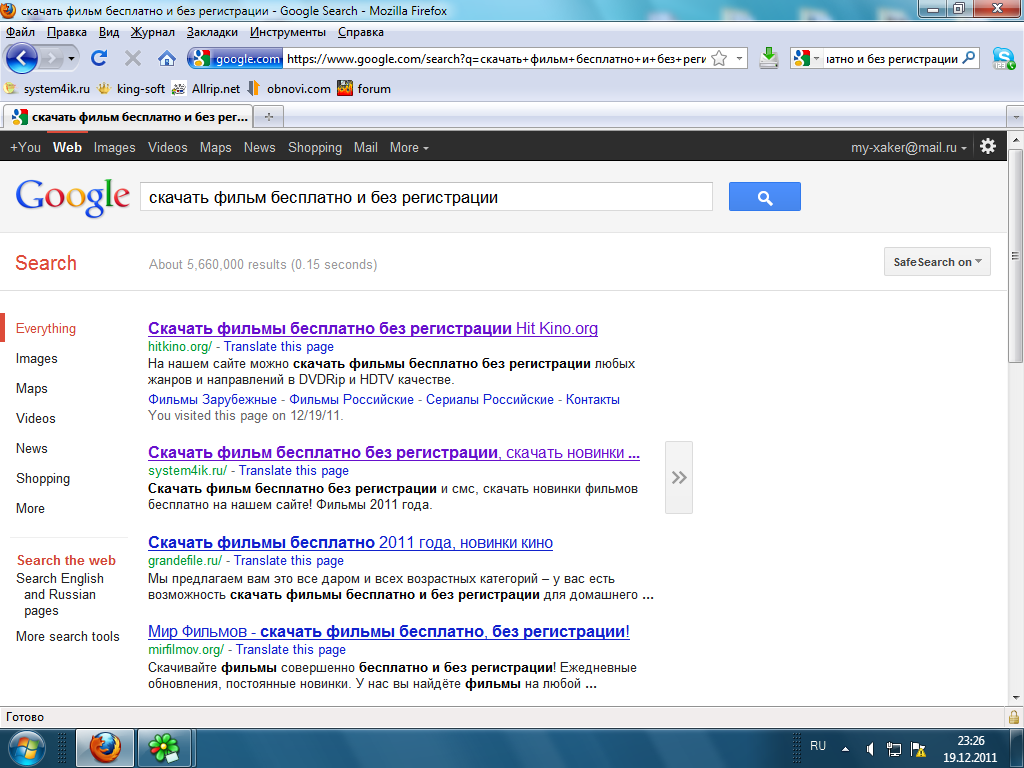
Task: Open a new tab with plus button
Action: (x=268, y=117)
